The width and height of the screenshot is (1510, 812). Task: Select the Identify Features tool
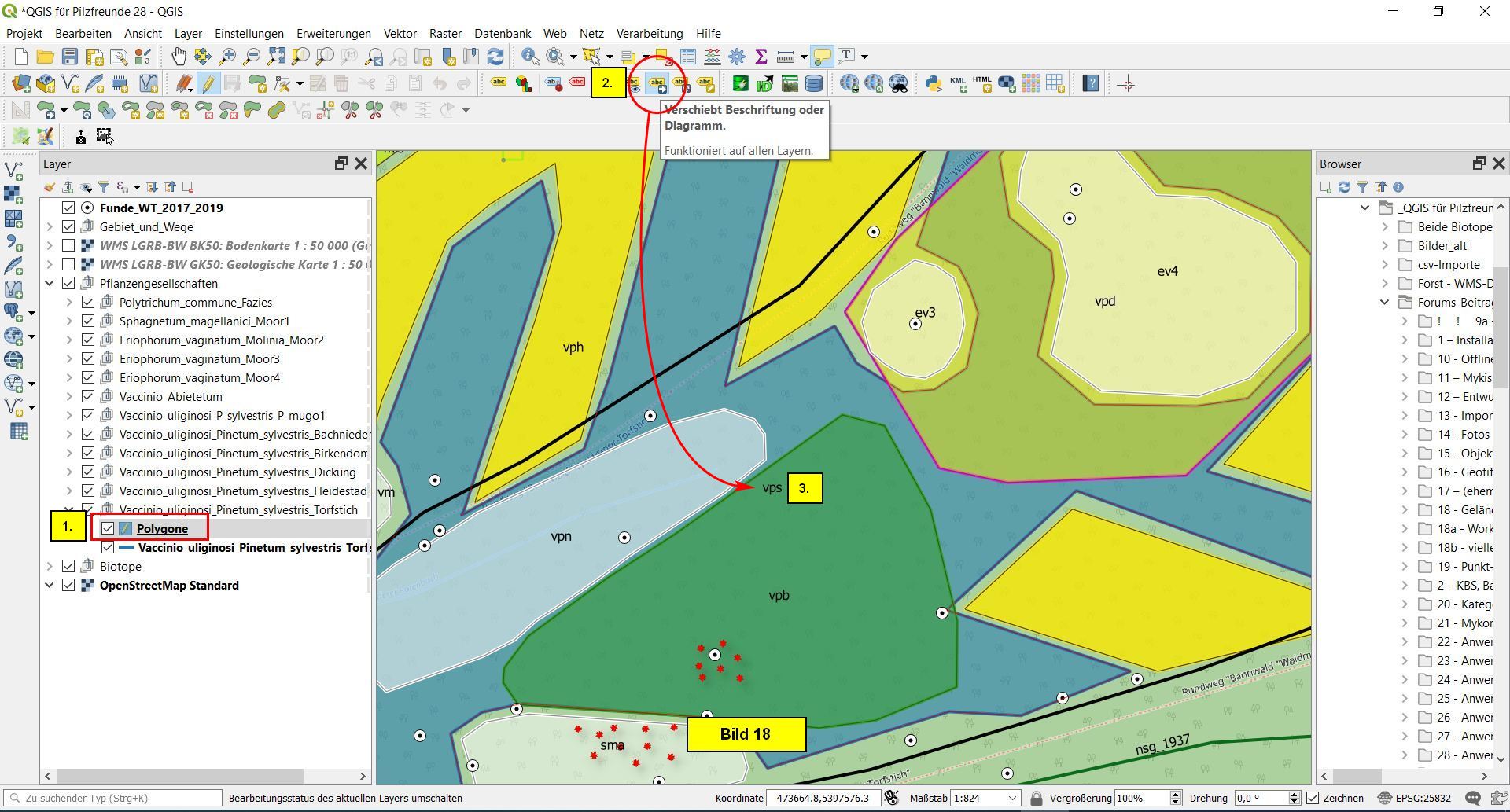pos(529,57)
